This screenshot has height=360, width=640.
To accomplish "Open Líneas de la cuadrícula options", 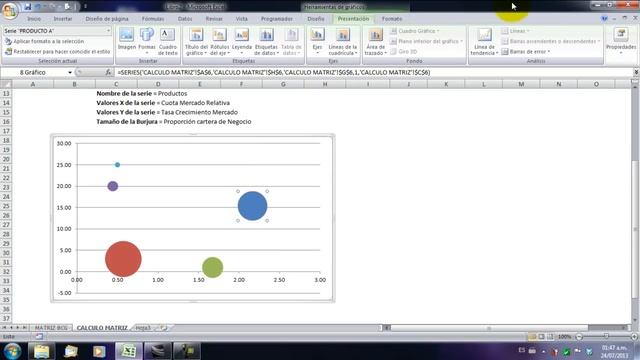I will [x=342, y=42].
